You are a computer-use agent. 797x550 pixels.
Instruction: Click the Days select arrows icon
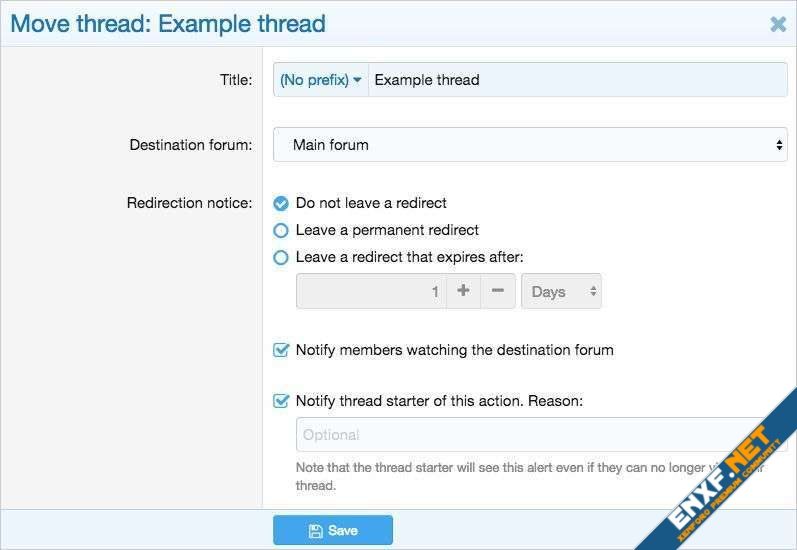pos(593,291)
